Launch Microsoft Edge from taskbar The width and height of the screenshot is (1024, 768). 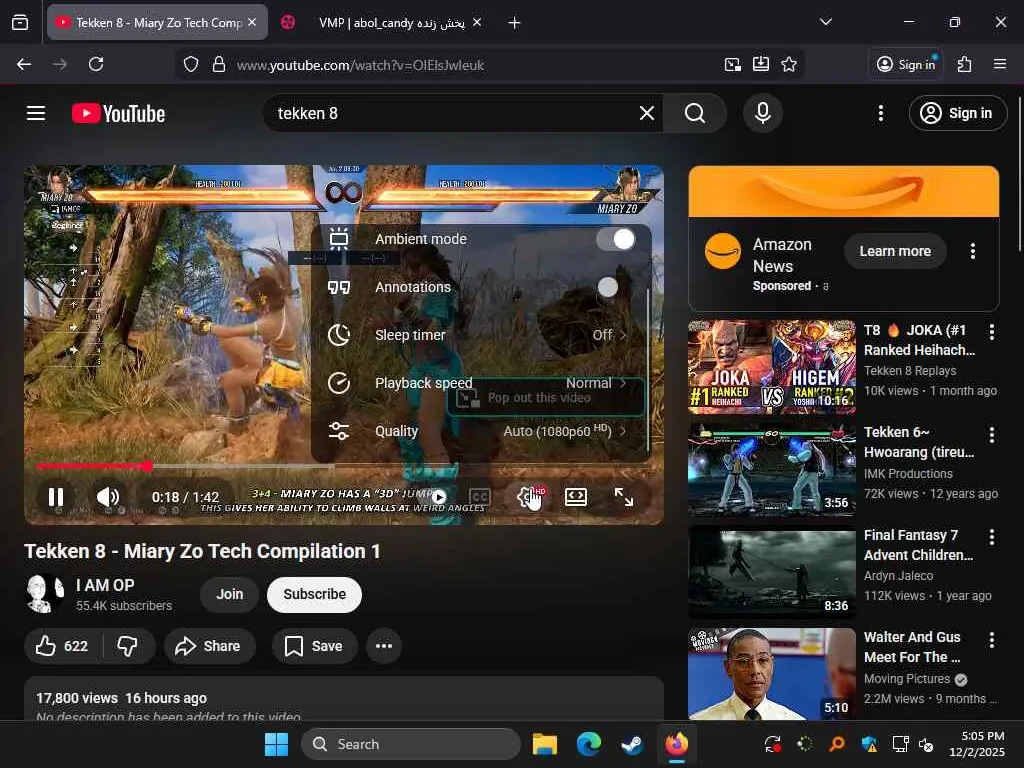[x=588, y=744]
